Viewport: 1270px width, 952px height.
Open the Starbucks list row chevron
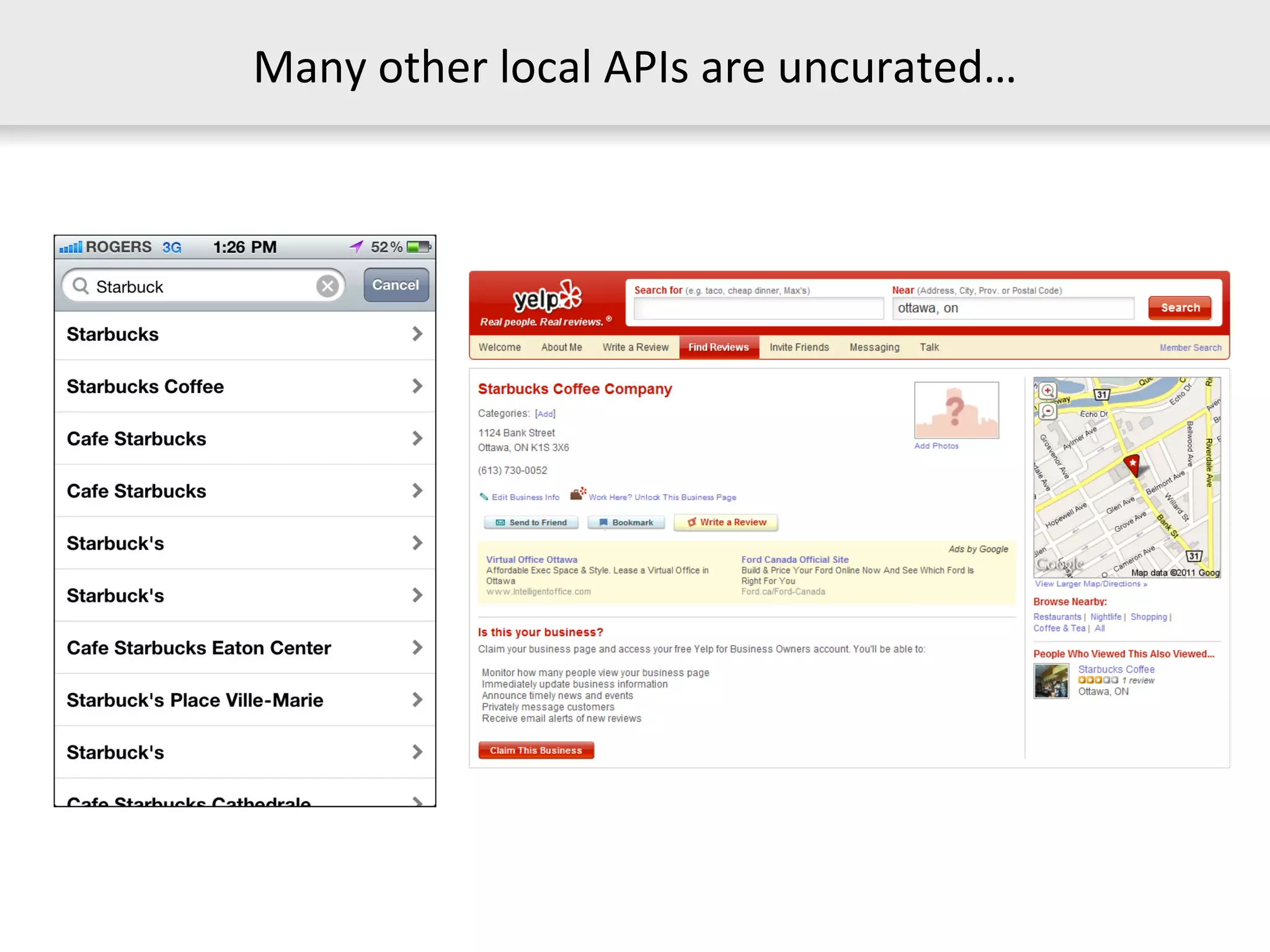coord(417,334)
